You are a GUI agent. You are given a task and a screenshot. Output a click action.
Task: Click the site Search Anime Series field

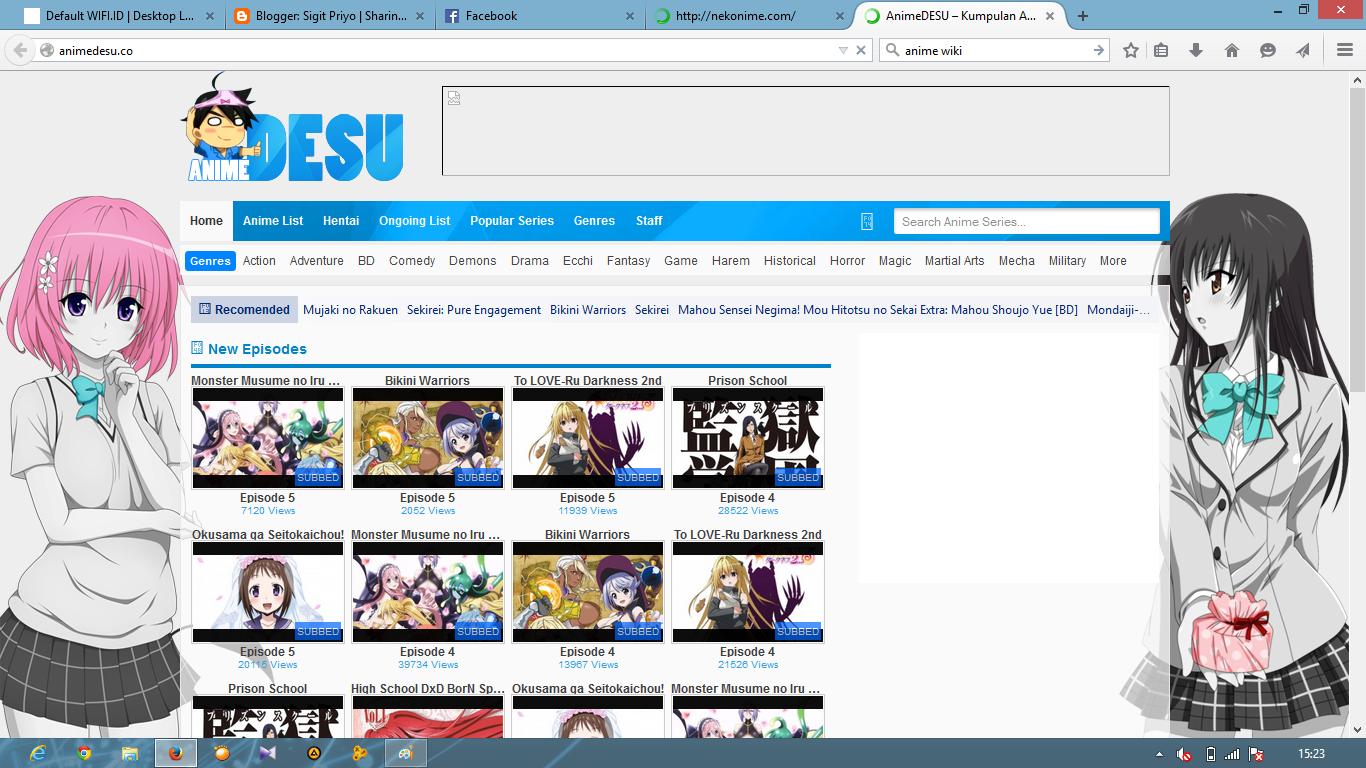click(x=1026, y=221)
